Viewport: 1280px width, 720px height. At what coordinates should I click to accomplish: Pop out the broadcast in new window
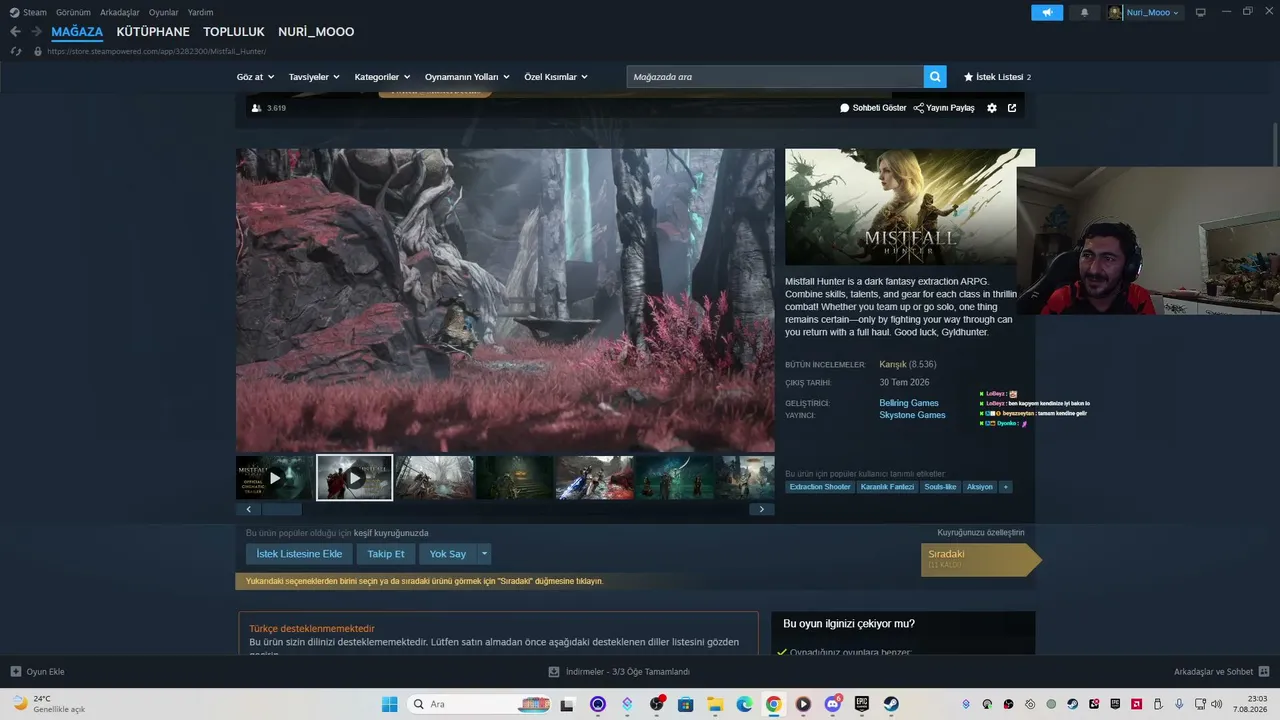(x=1012, y=108)
